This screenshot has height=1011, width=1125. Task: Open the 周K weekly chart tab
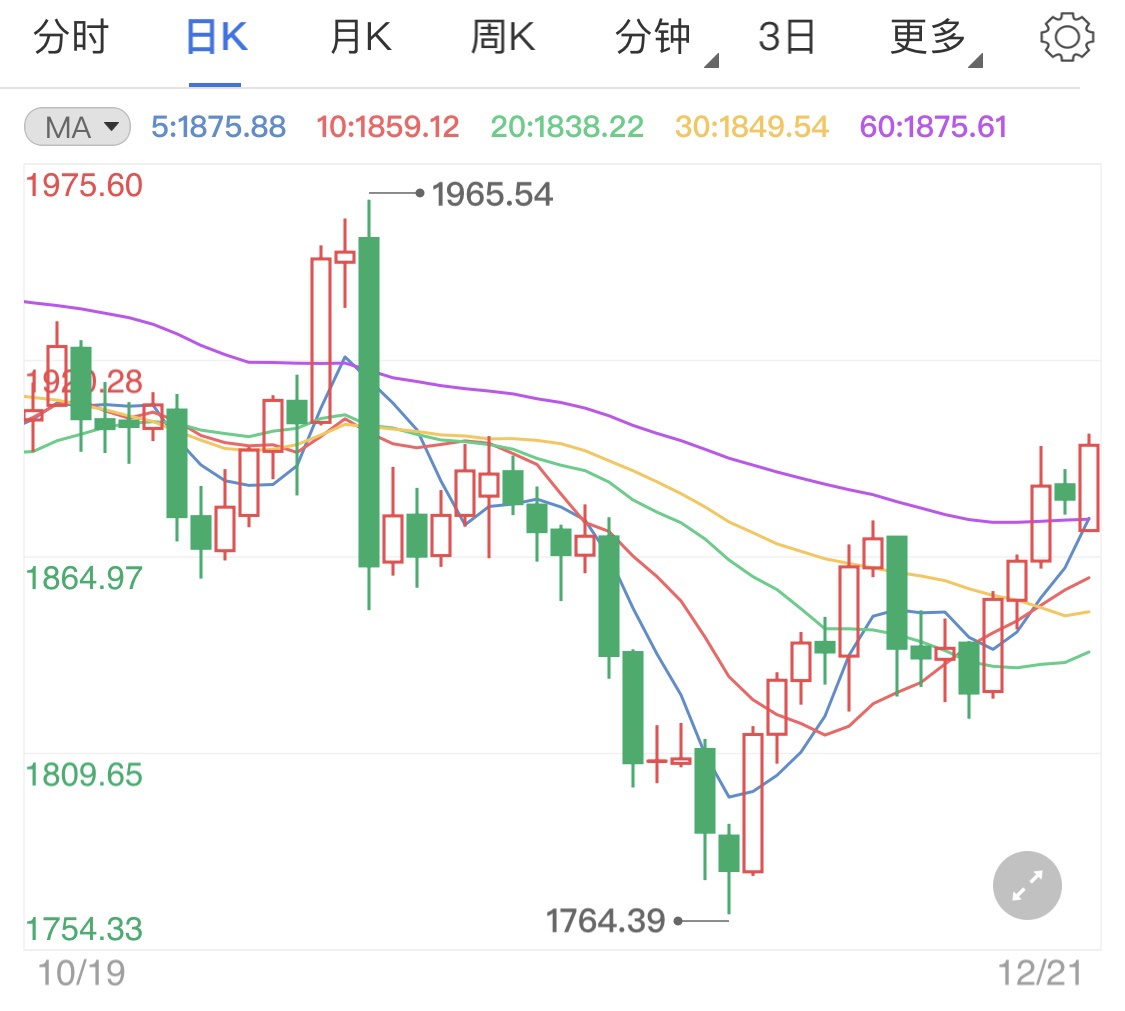[503, 38]
